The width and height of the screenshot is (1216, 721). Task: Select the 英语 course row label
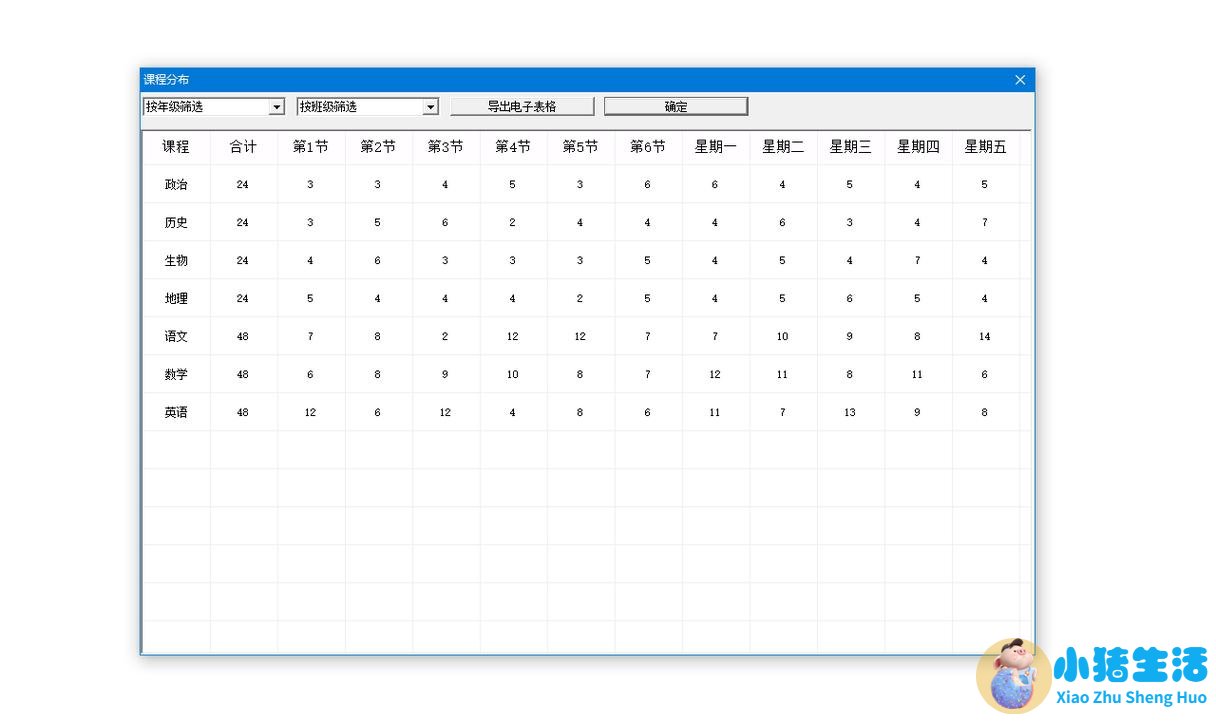176,412
